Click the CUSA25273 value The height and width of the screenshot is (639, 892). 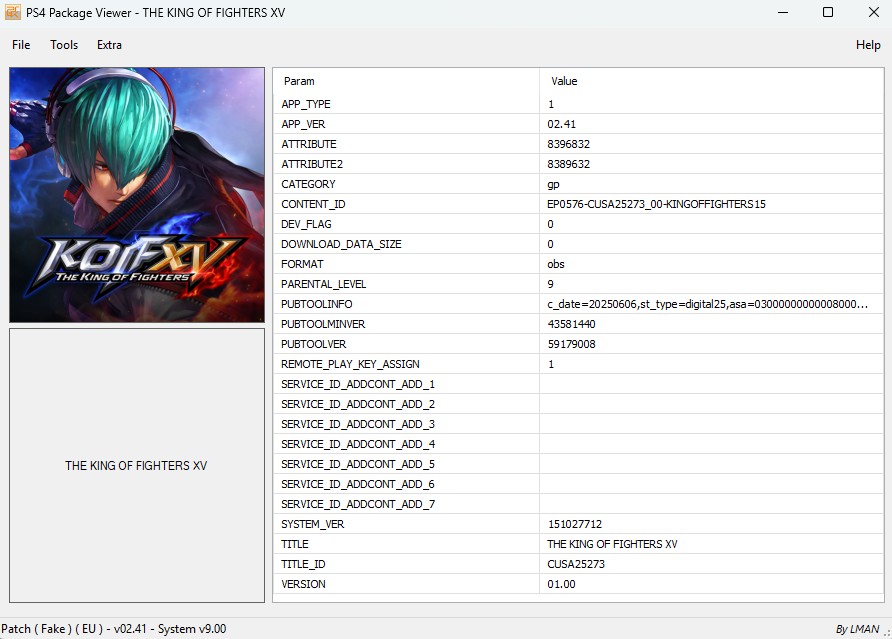coord(576,564)
